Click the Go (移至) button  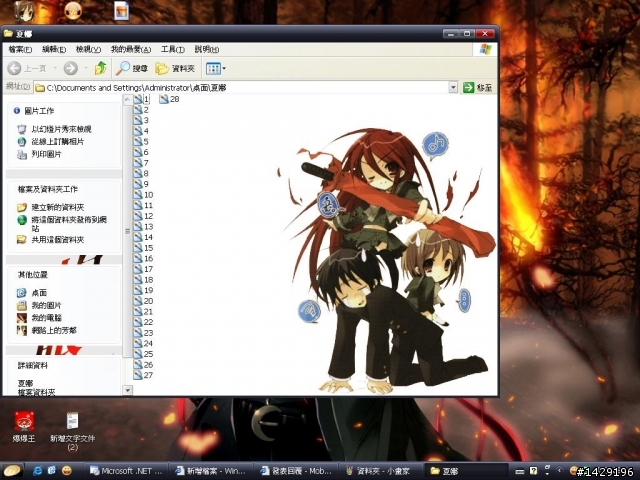477,87
